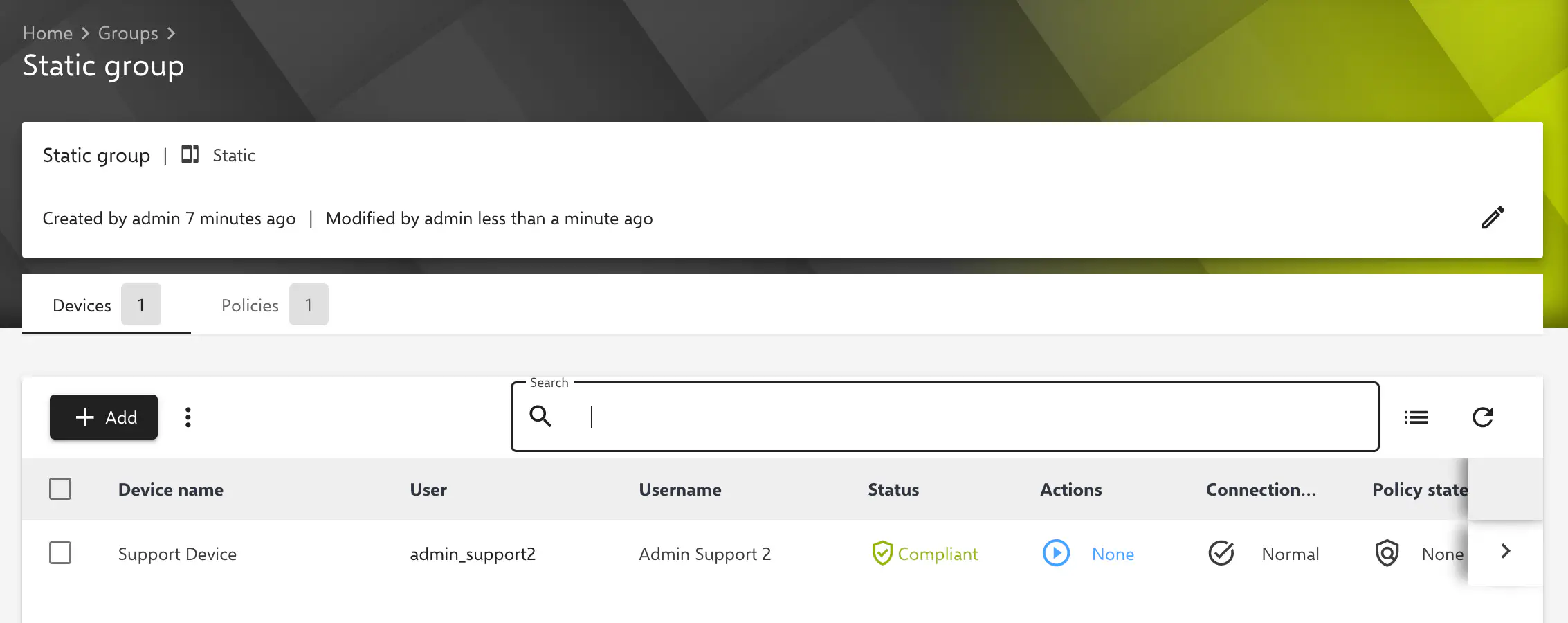Check the Support Device row checkbox
Image resolution: width=1568 pixels, height=623 pixels.
[60, 553]
